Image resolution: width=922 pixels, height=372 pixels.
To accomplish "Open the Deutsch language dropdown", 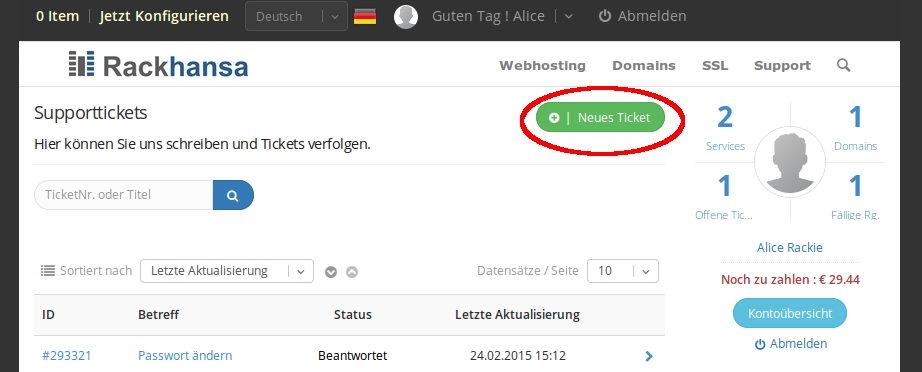I will (296, 16).
